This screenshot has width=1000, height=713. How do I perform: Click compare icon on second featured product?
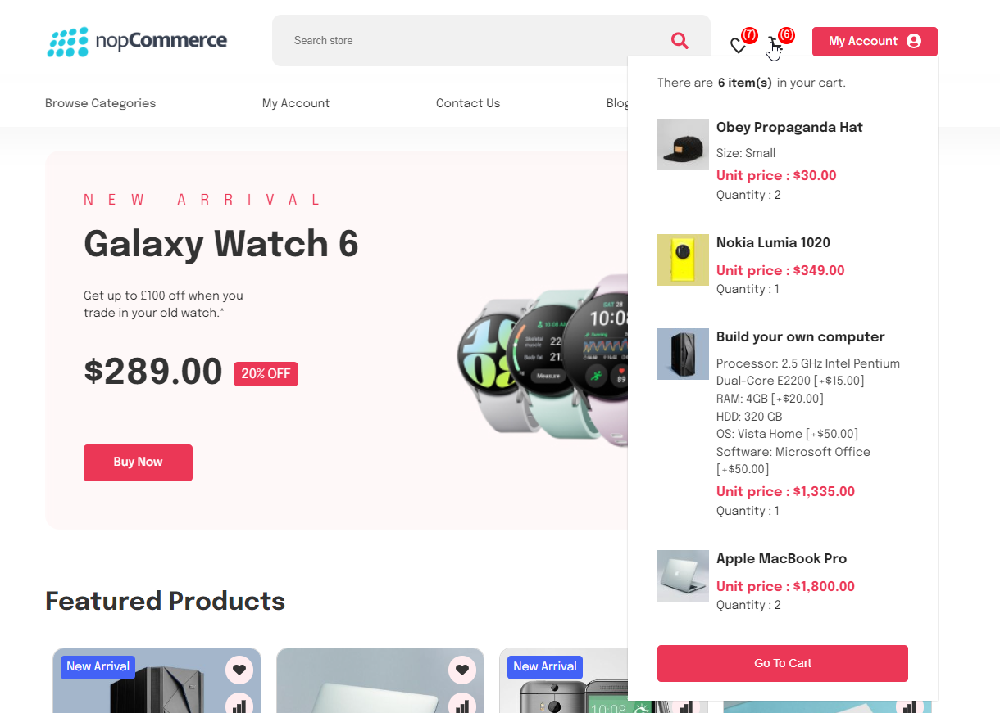[x=462, y=705]
